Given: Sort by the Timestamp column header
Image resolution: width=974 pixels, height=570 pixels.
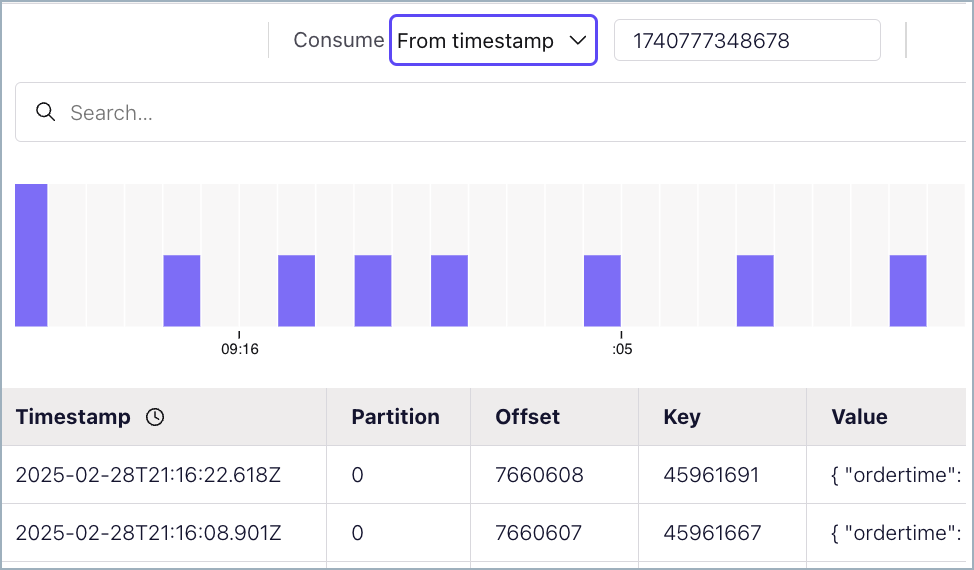Looking at the screenshot, I should pos(73,417).
